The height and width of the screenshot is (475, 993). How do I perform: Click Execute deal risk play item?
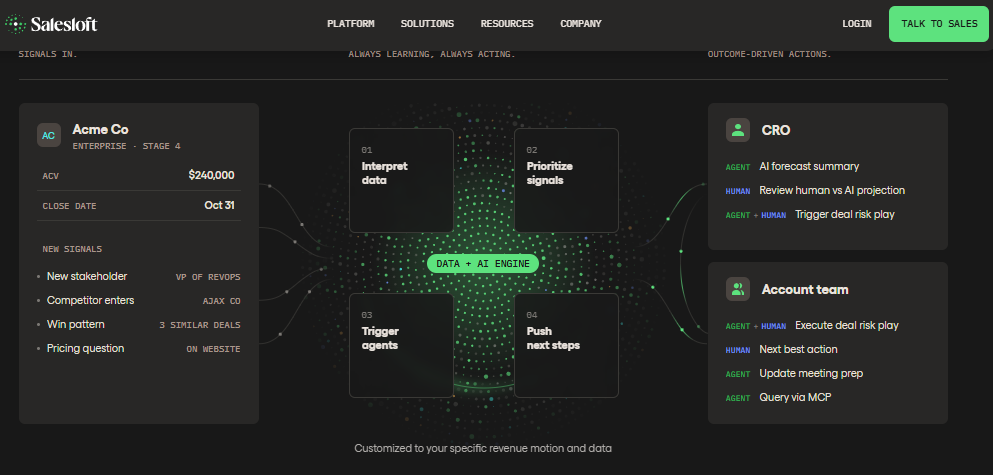click(847, 326)
